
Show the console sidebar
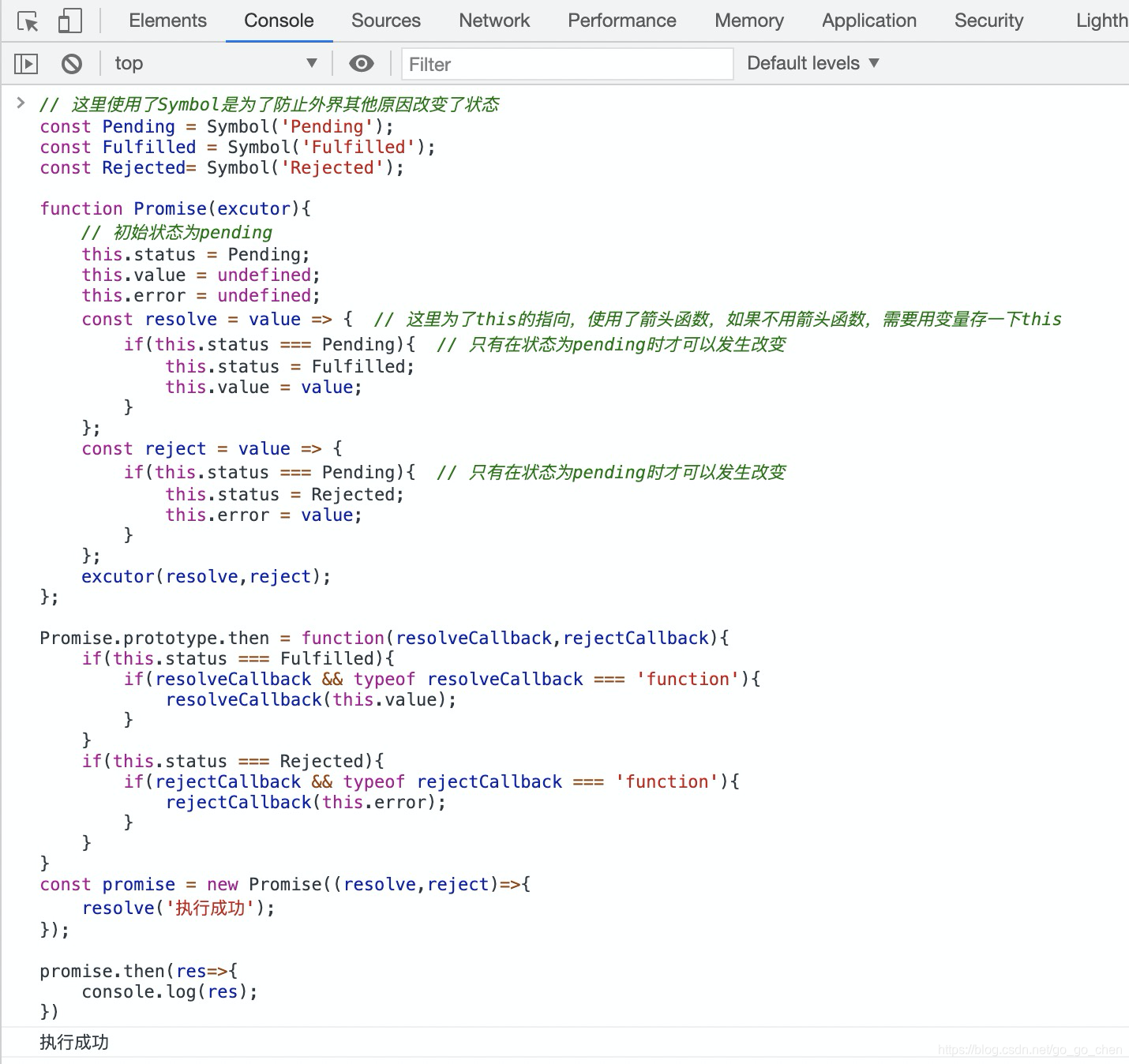pyautogui.click(x=26, y=63)
